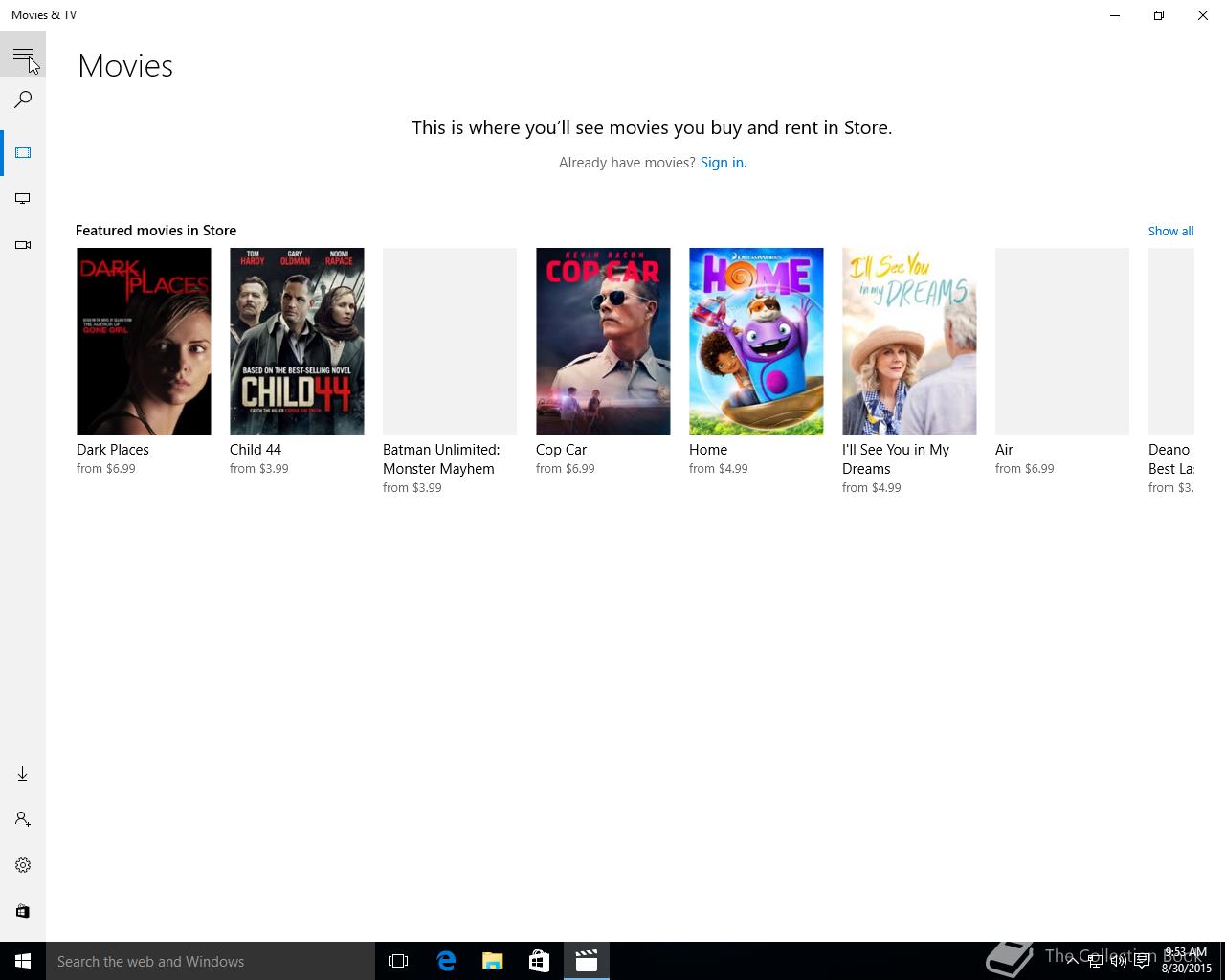Close the Movies & TV window
1225x980 pixels.
[x=1203, y=15]
